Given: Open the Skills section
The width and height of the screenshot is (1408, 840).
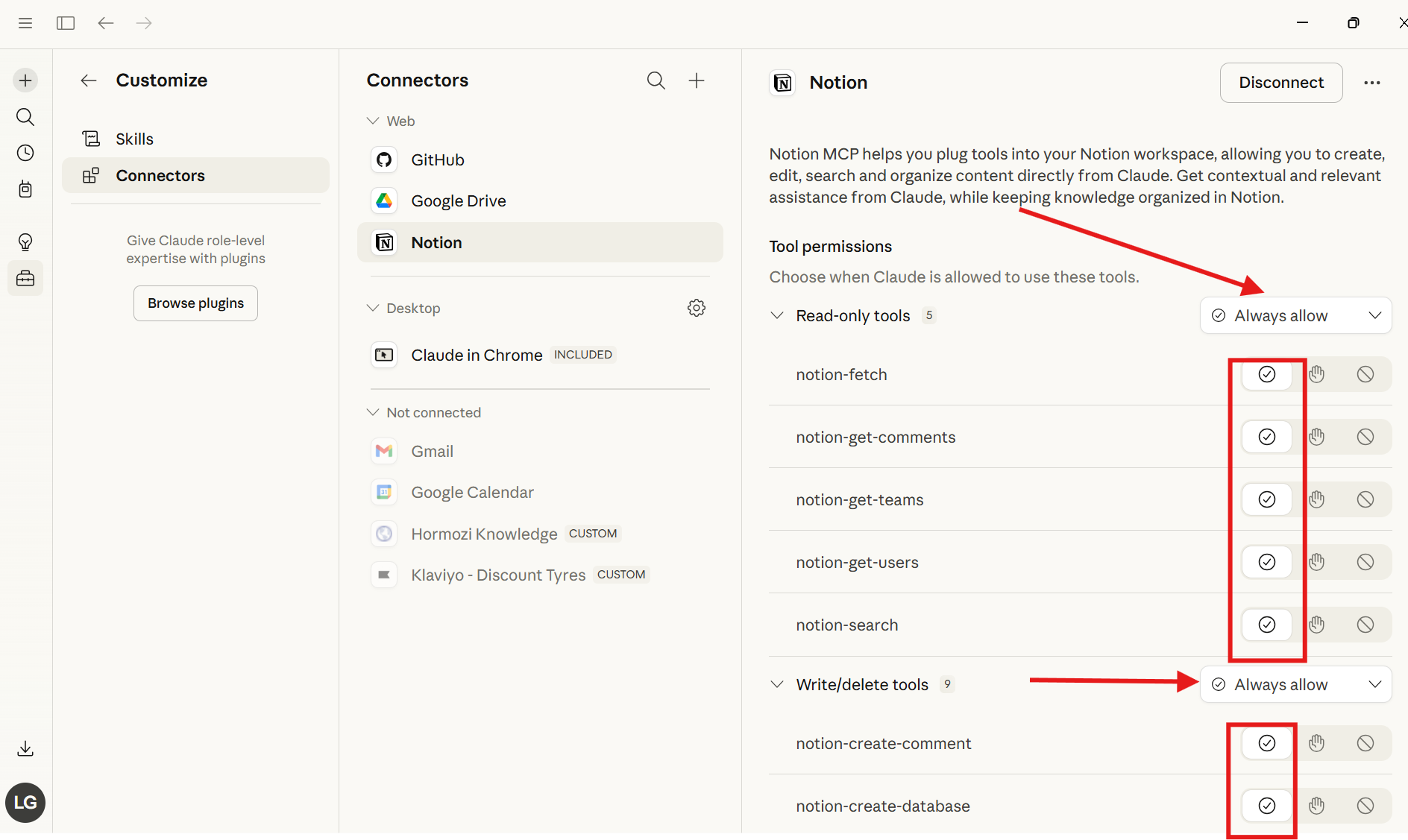Looking at the screenshot, I should tap(195, 139).
